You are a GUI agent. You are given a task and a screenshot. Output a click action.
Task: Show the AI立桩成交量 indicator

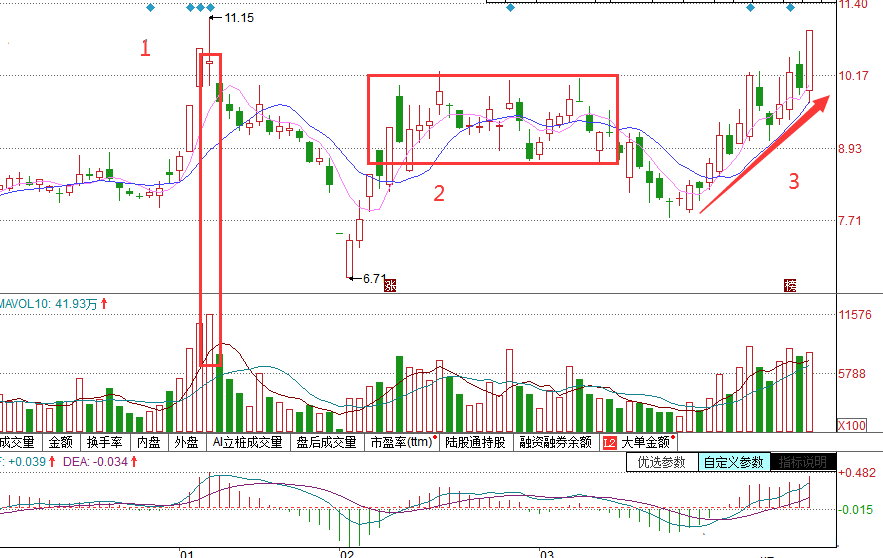point(247,442)
